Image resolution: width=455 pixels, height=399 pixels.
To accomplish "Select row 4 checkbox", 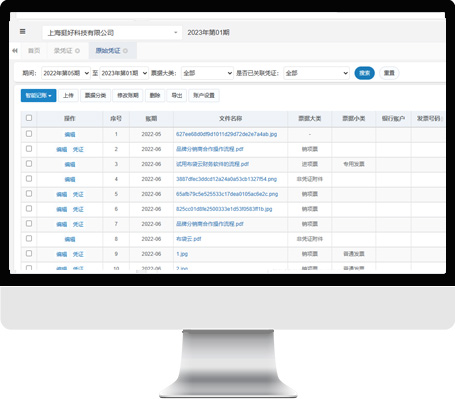I will tap(29, 179).
